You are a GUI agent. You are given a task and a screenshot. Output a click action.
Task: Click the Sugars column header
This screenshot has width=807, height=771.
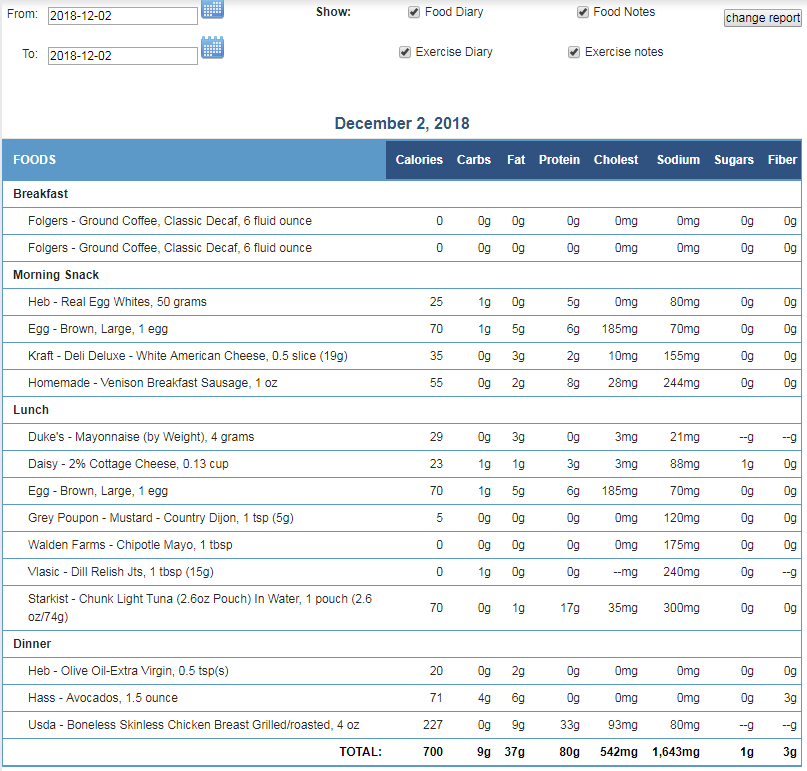pyautogui.click(x=733, y=160)
